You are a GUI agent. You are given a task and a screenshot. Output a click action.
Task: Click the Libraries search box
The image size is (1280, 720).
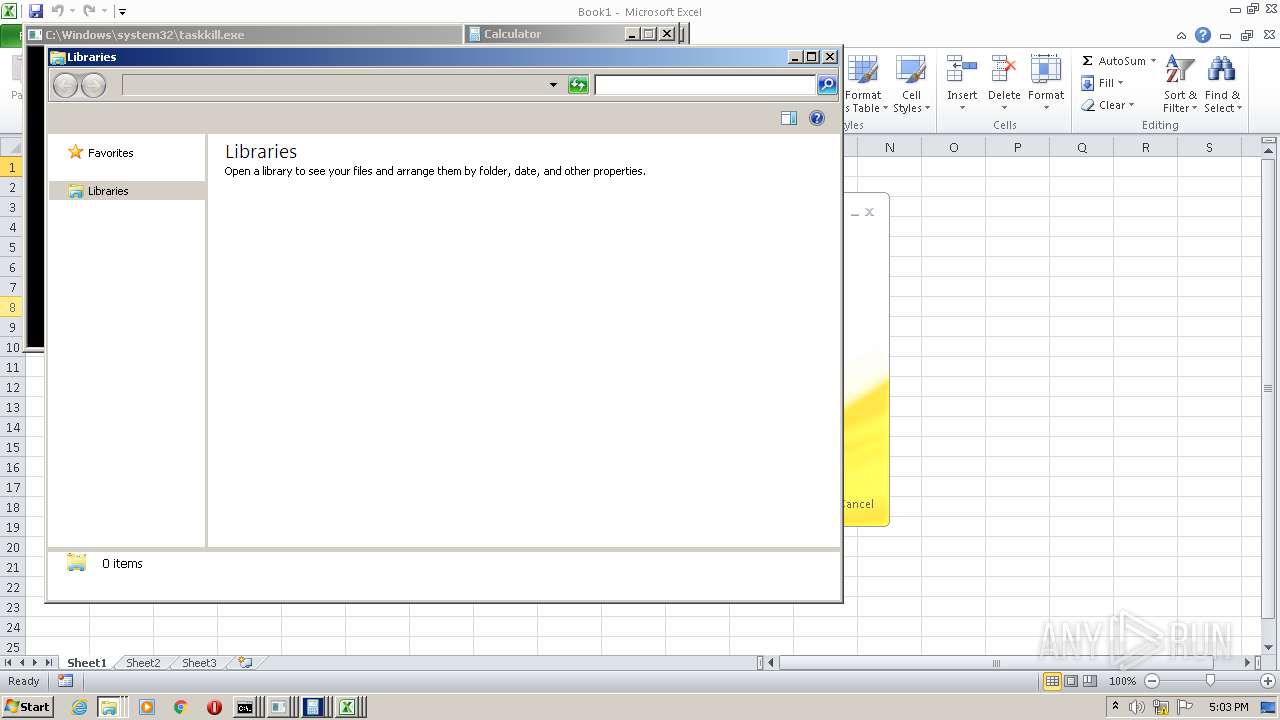coord(705,85)
